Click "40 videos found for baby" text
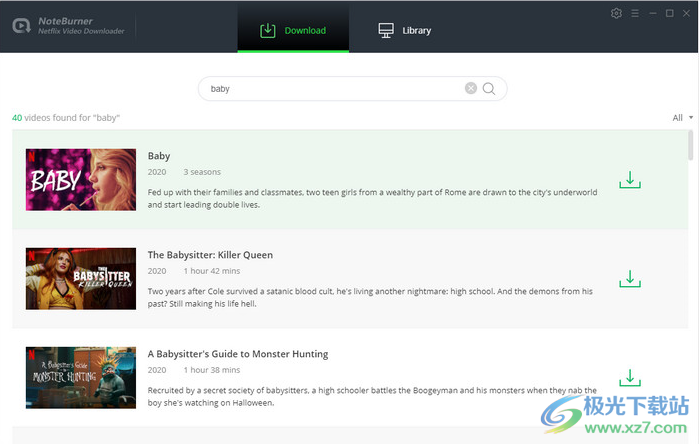 (66, 118)
